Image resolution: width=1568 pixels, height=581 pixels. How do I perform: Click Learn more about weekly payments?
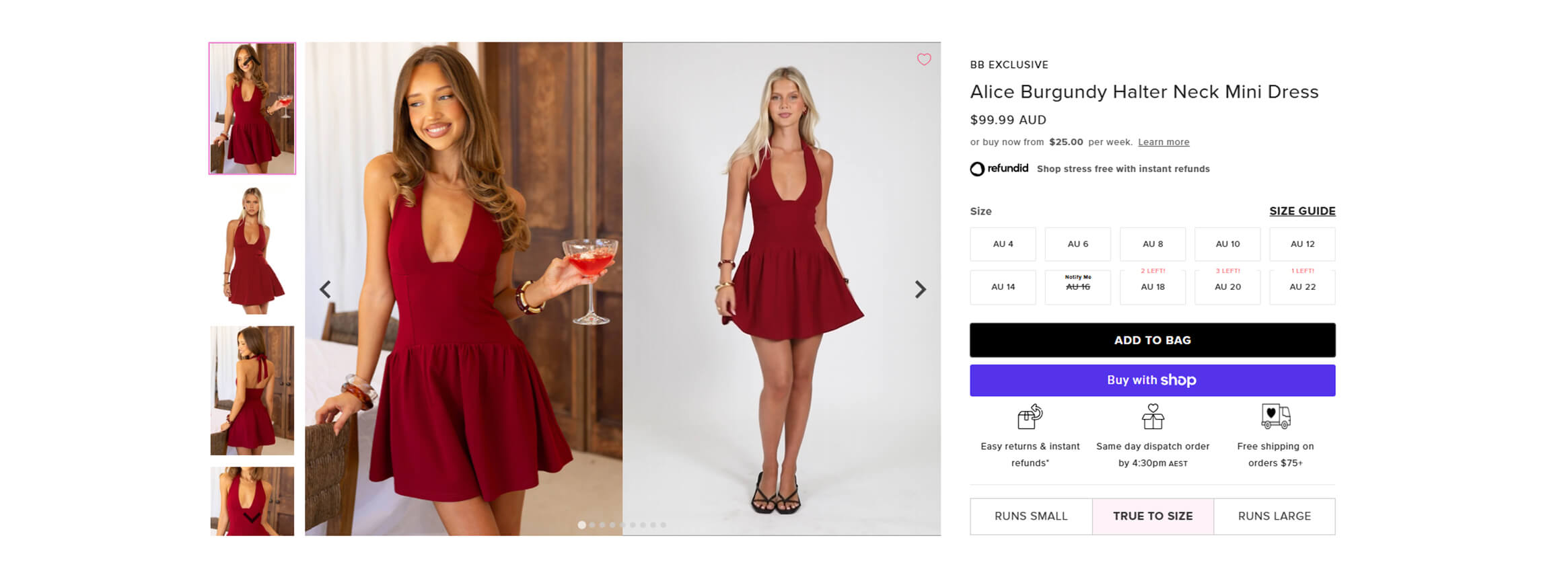pyautogui.click(x=1163, y=142)
